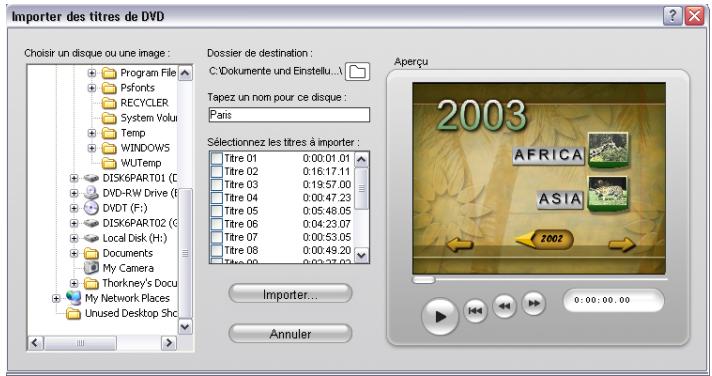Click the folder tree vertical scrollbar thumb
Viewport: 712px width, 376px height.
[185, 253]
